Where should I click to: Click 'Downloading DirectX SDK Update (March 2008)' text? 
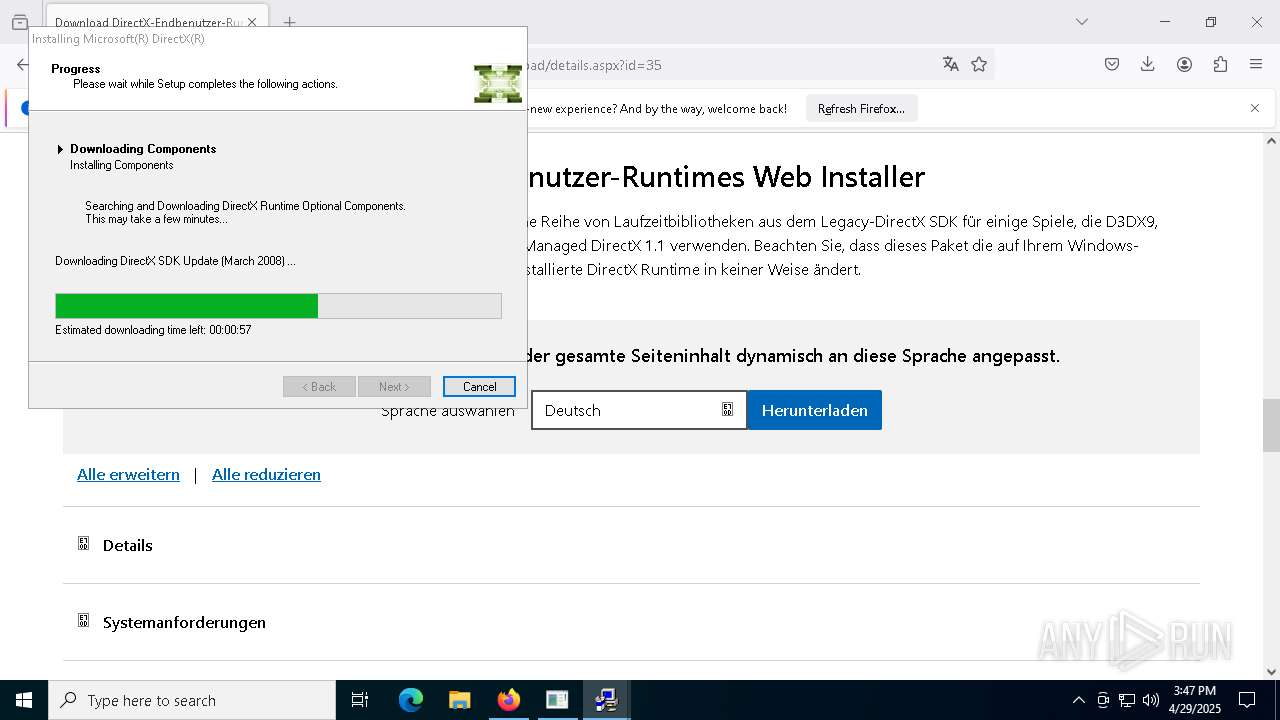(x=175, y=261)
